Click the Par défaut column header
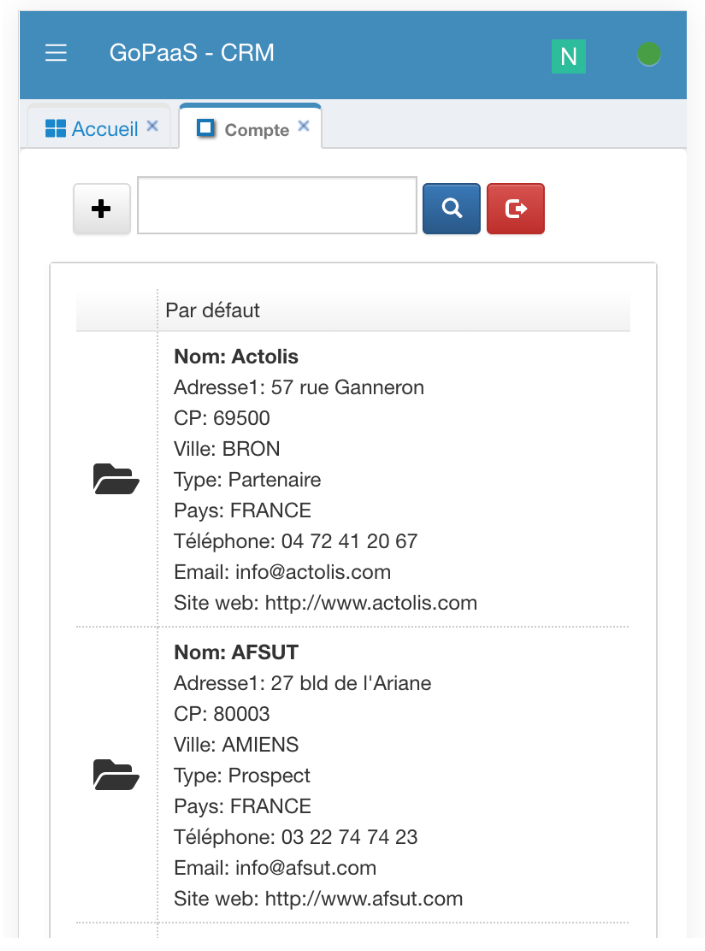This screenshot has width=705, height=951. click(x=213, y=310)
